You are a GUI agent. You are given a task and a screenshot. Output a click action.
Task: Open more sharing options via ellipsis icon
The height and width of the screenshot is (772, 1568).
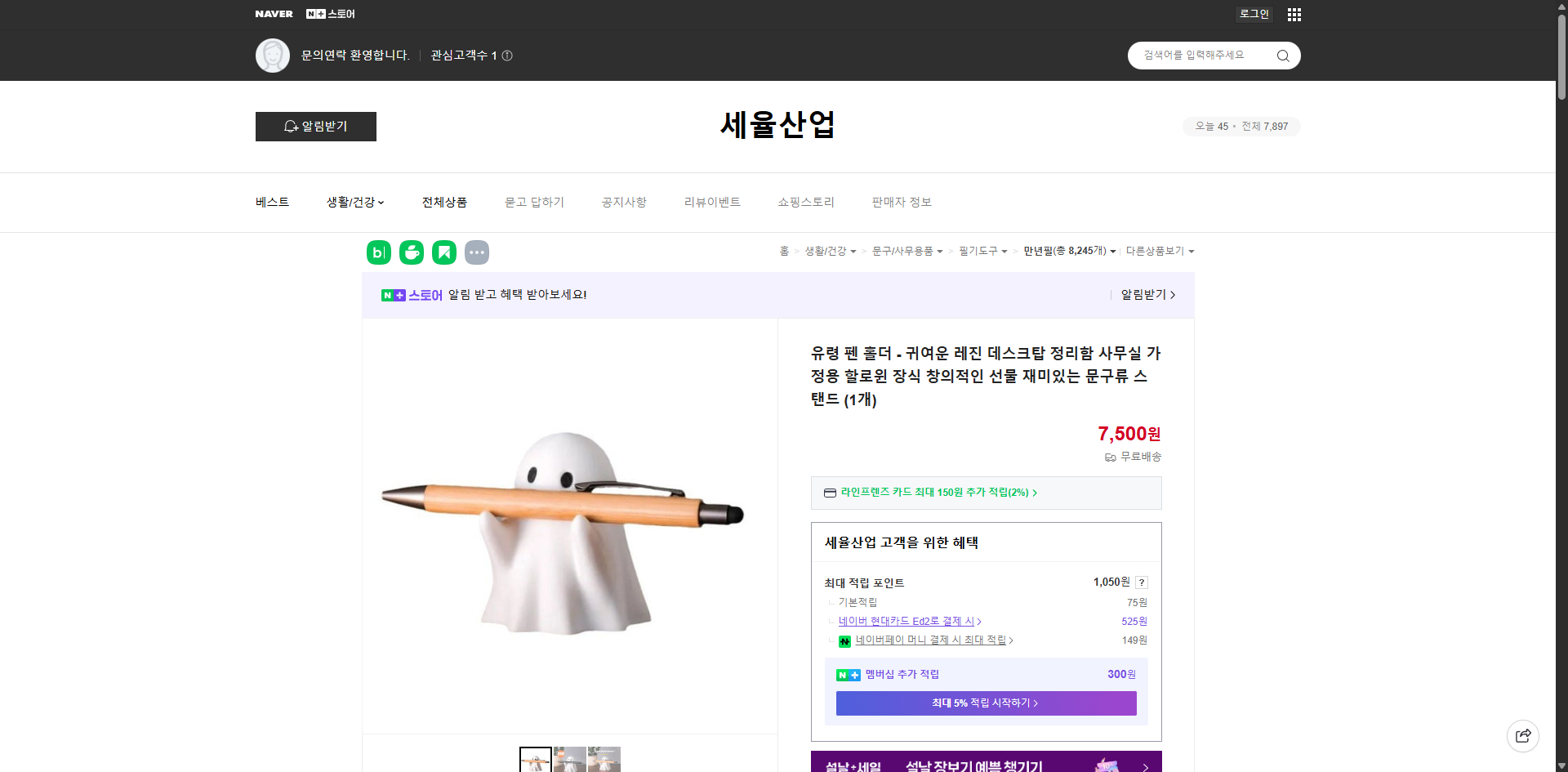(477, 252)
